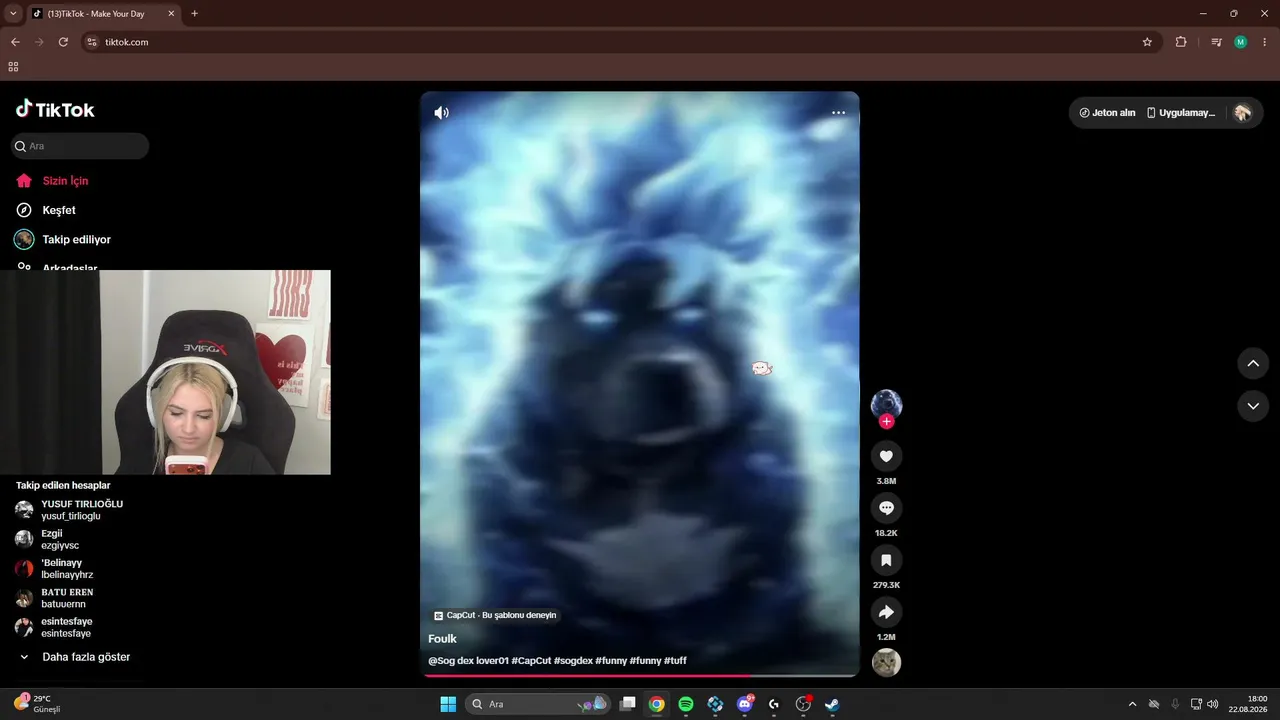
Task: Click the TikTok logo
Action: point(55,109)
